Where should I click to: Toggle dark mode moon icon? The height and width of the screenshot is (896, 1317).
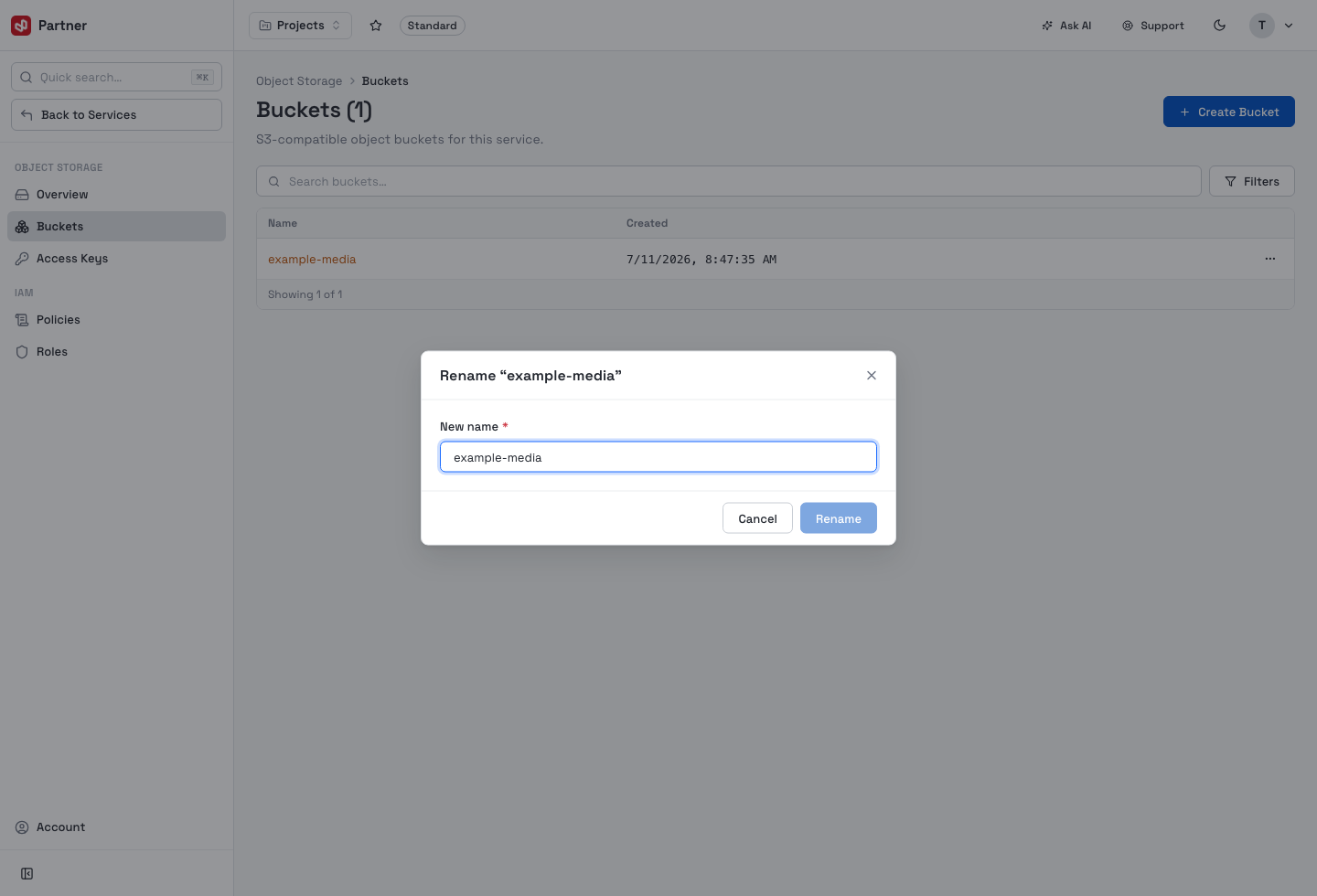pyautogui.click(x=1219, y=26)
